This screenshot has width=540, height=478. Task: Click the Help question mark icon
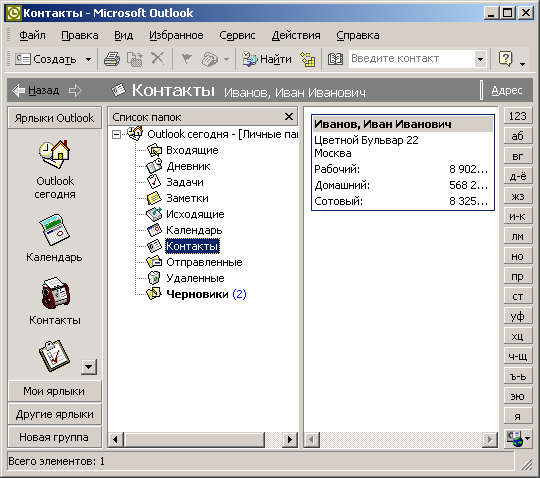[x=506, y=59]
